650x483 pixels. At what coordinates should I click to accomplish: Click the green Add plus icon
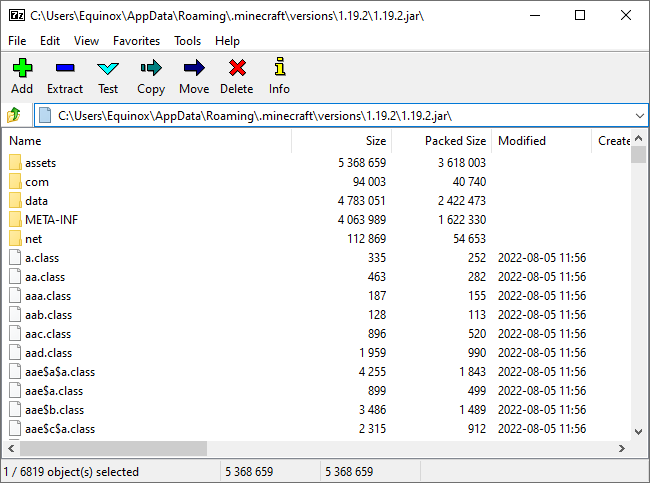pos(22,68)
